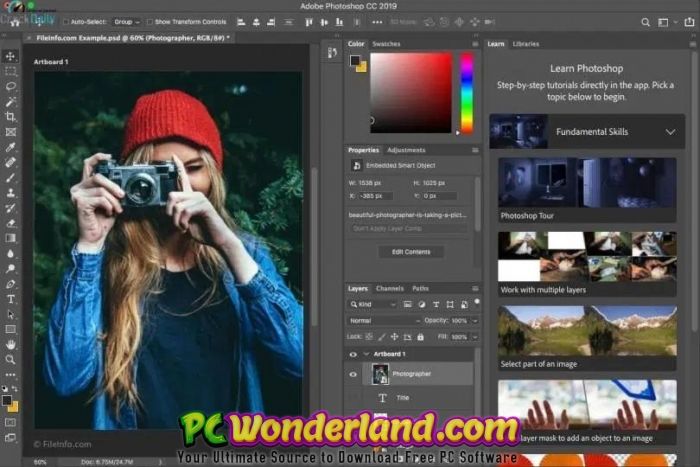
Task: Select the Eyedropper tool
Action: [10, 147]
